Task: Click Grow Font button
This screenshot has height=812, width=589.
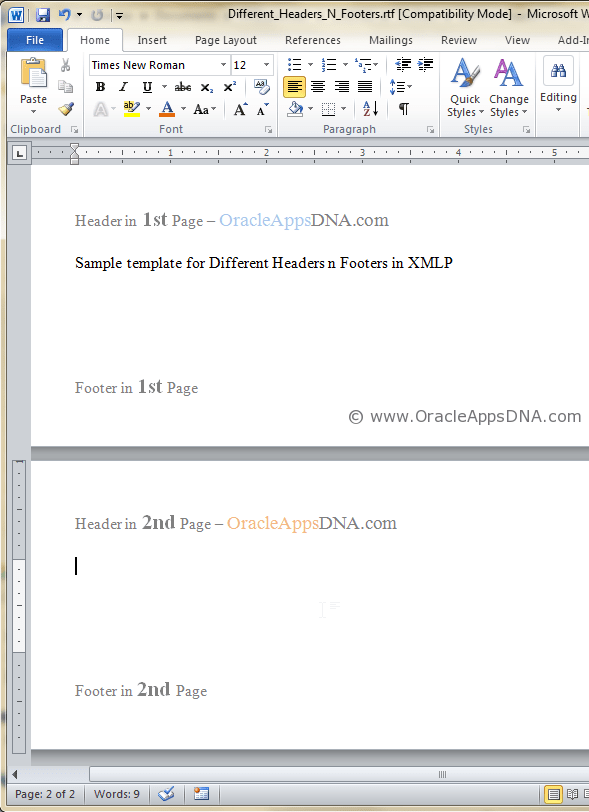Action: coord(240,109)
